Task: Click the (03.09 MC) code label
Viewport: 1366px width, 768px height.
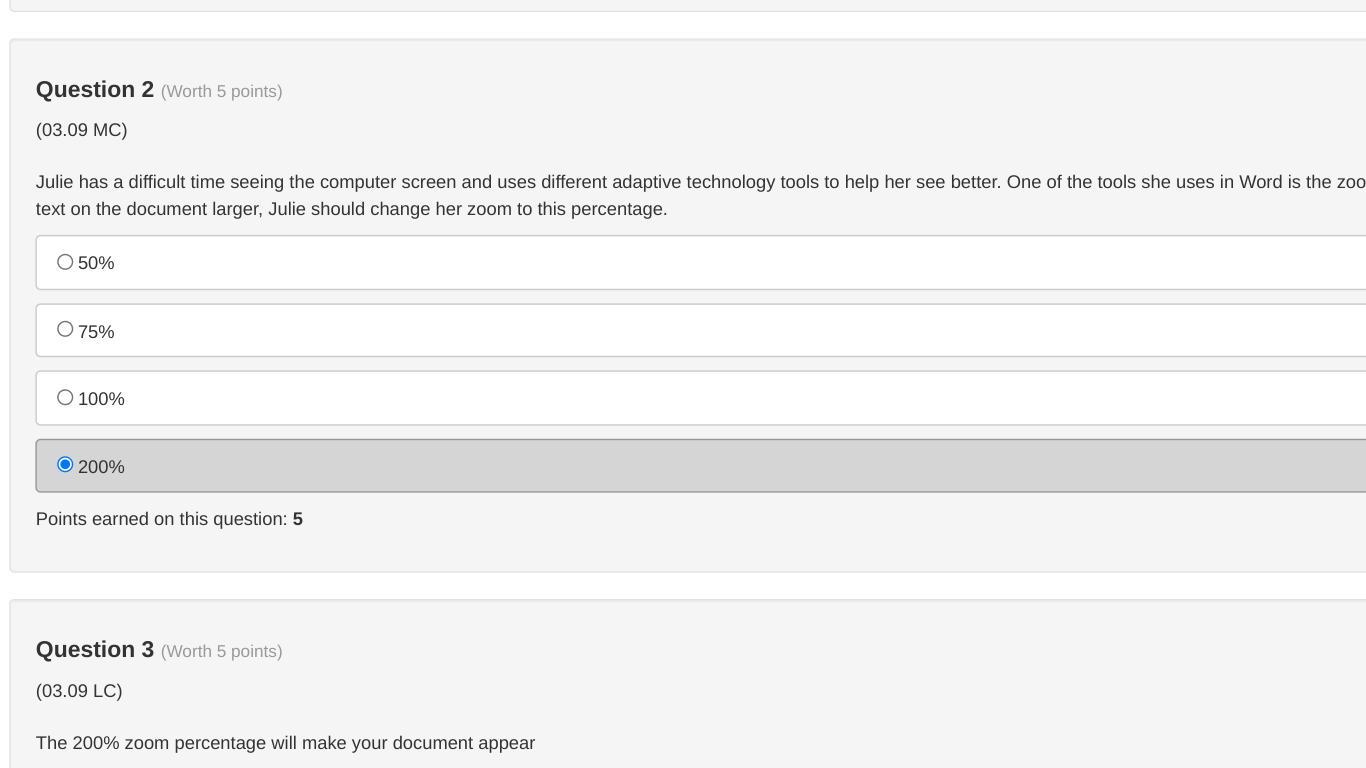Action: (81, 130)
